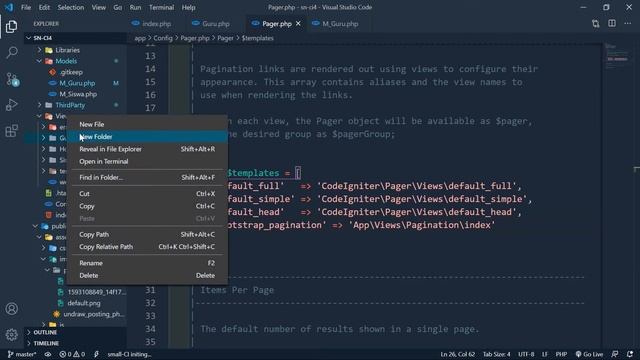Select Open in Terminal

[147, 161]
